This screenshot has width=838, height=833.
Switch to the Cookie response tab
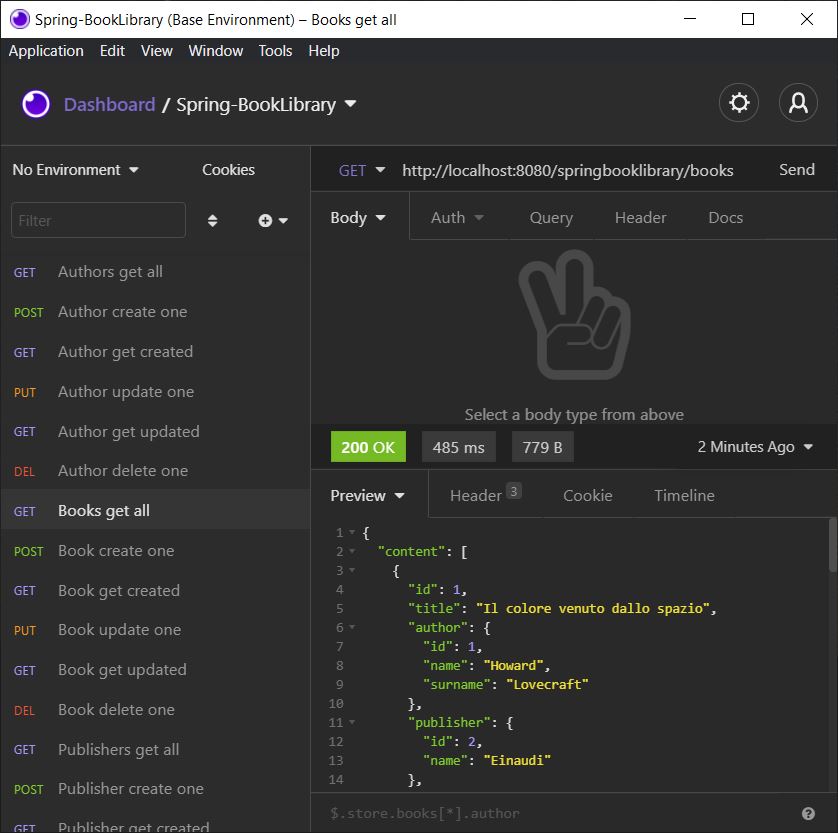[587, 496]
